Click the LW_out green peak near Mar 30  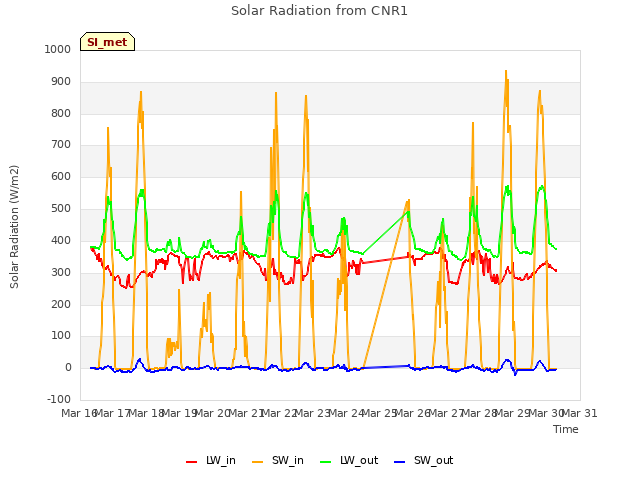coord(542,186)
